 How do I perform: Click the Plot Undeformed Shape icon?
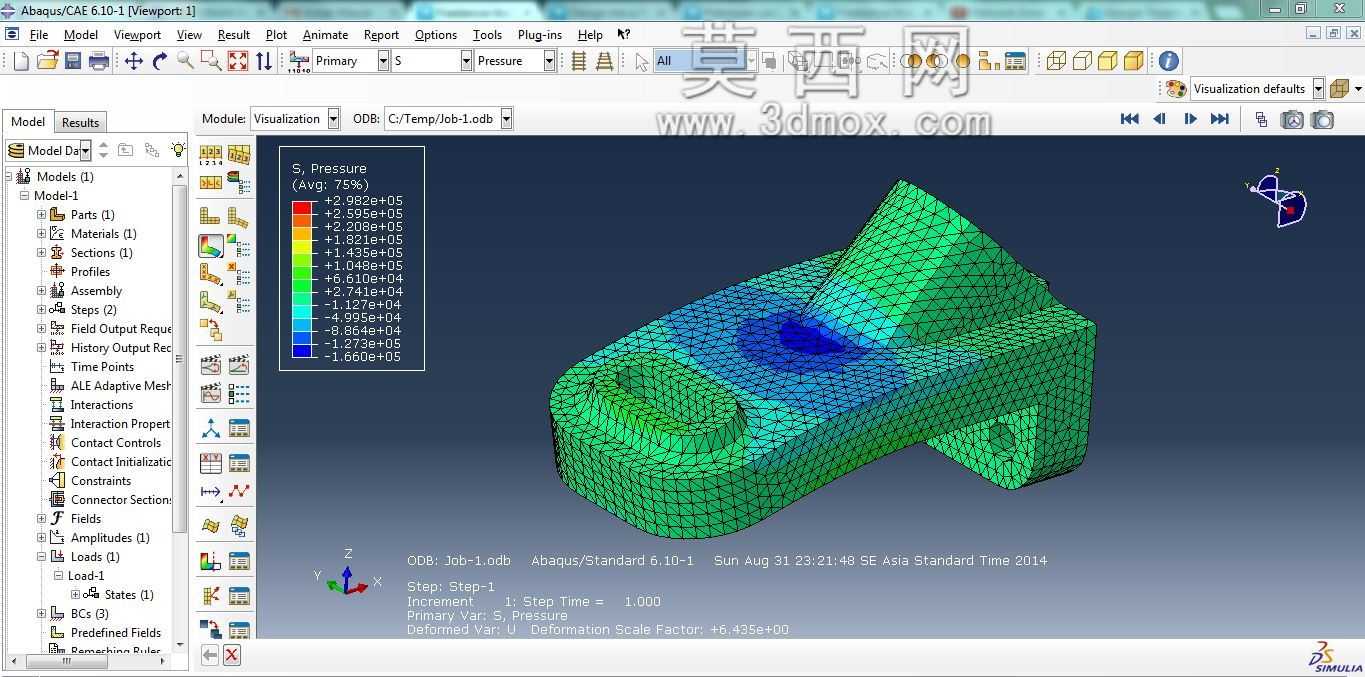coord(210,216)
